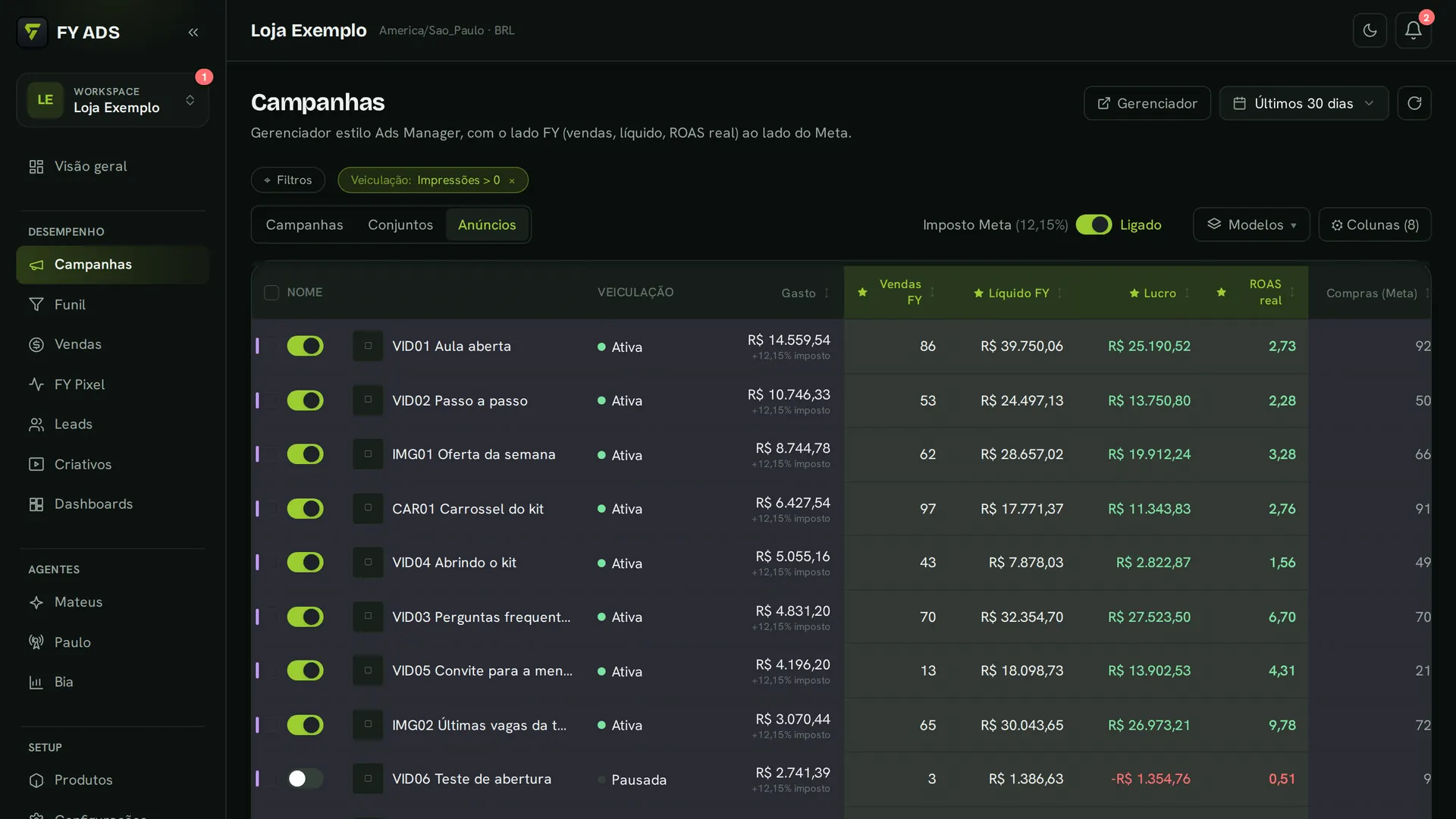Image resolution: width=1456 pixels, height=819 pixels.
Task: Open the Bia agent
Action: pyautogui.click(x=112, y=682)
